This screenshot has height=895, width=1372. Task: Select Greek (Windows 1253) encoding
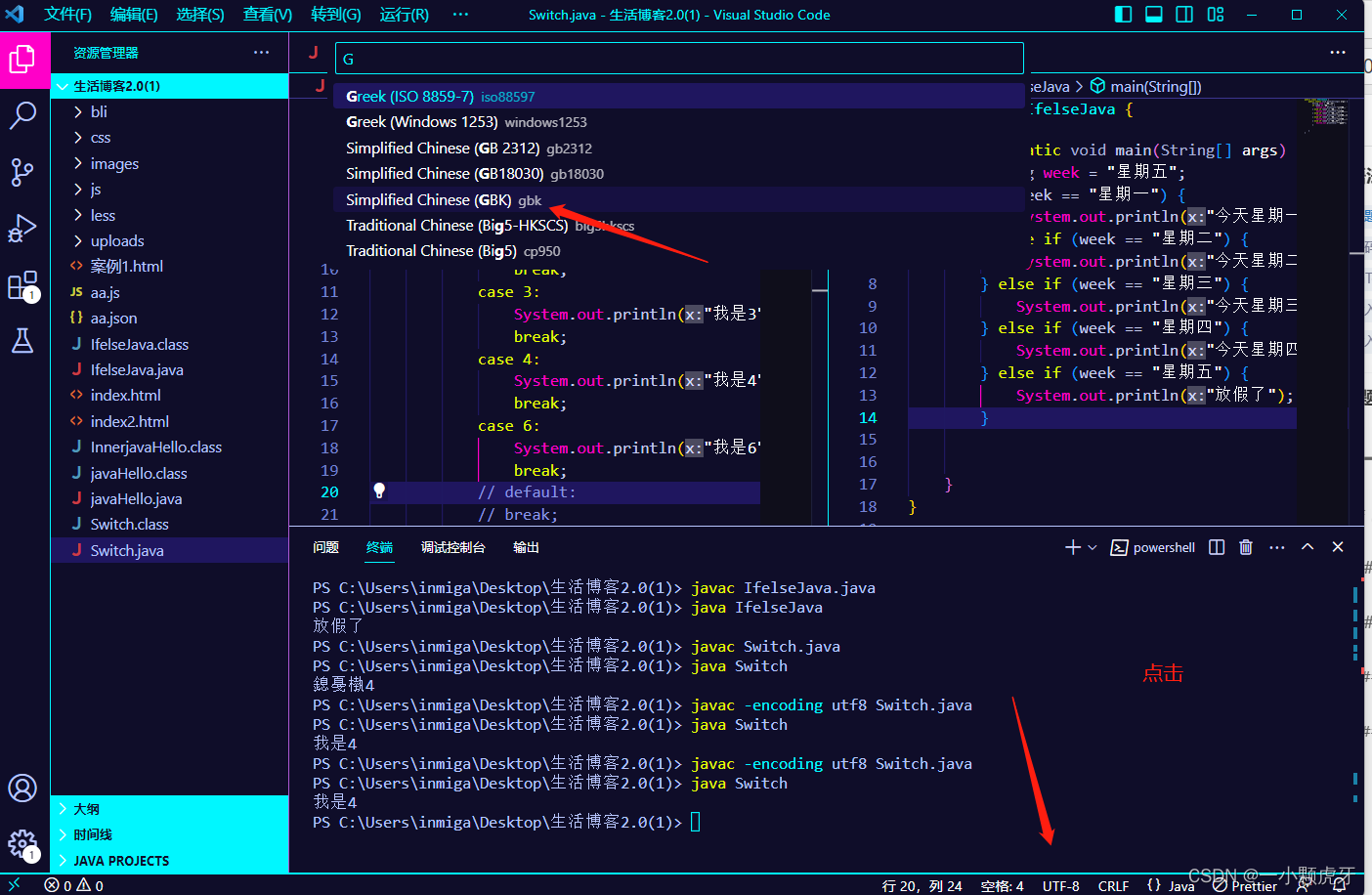coord(679,121)
